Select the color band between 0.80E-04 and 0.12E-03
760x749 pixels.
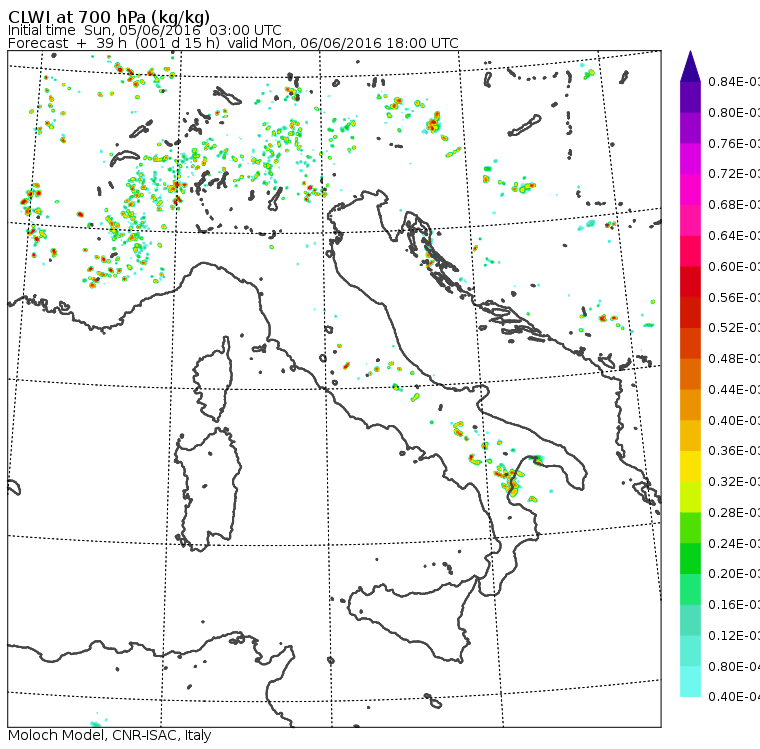pos(690,651)
